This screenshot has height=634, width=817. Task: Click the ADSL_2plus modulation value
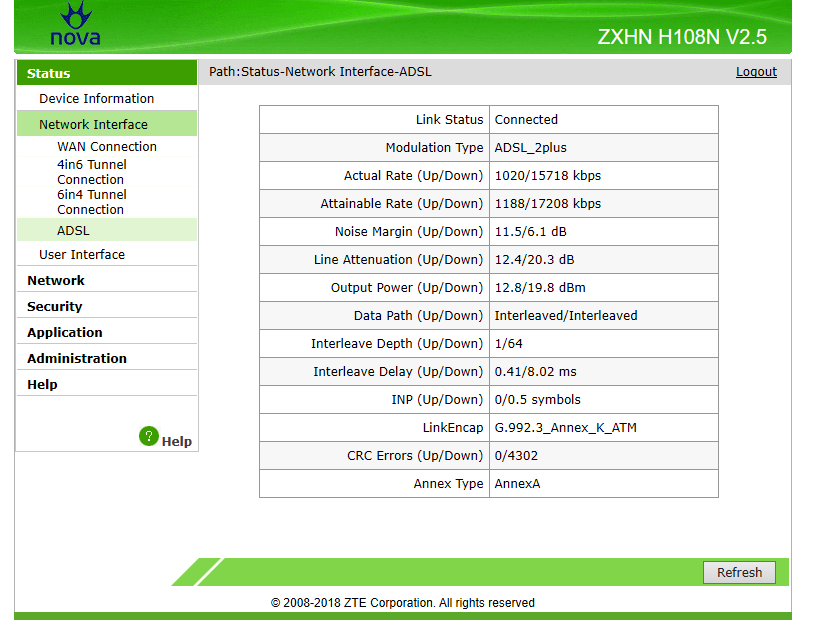click(530, 148)
